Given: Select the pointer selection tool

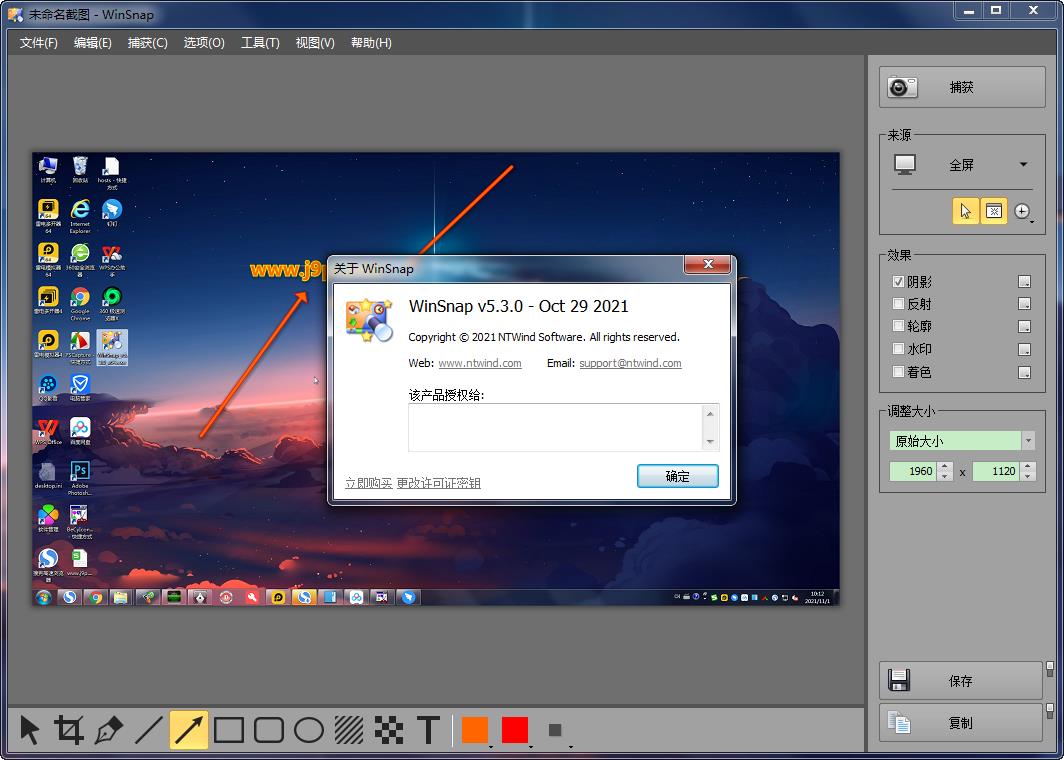Looking at the screenshot, I should [30, 730].
